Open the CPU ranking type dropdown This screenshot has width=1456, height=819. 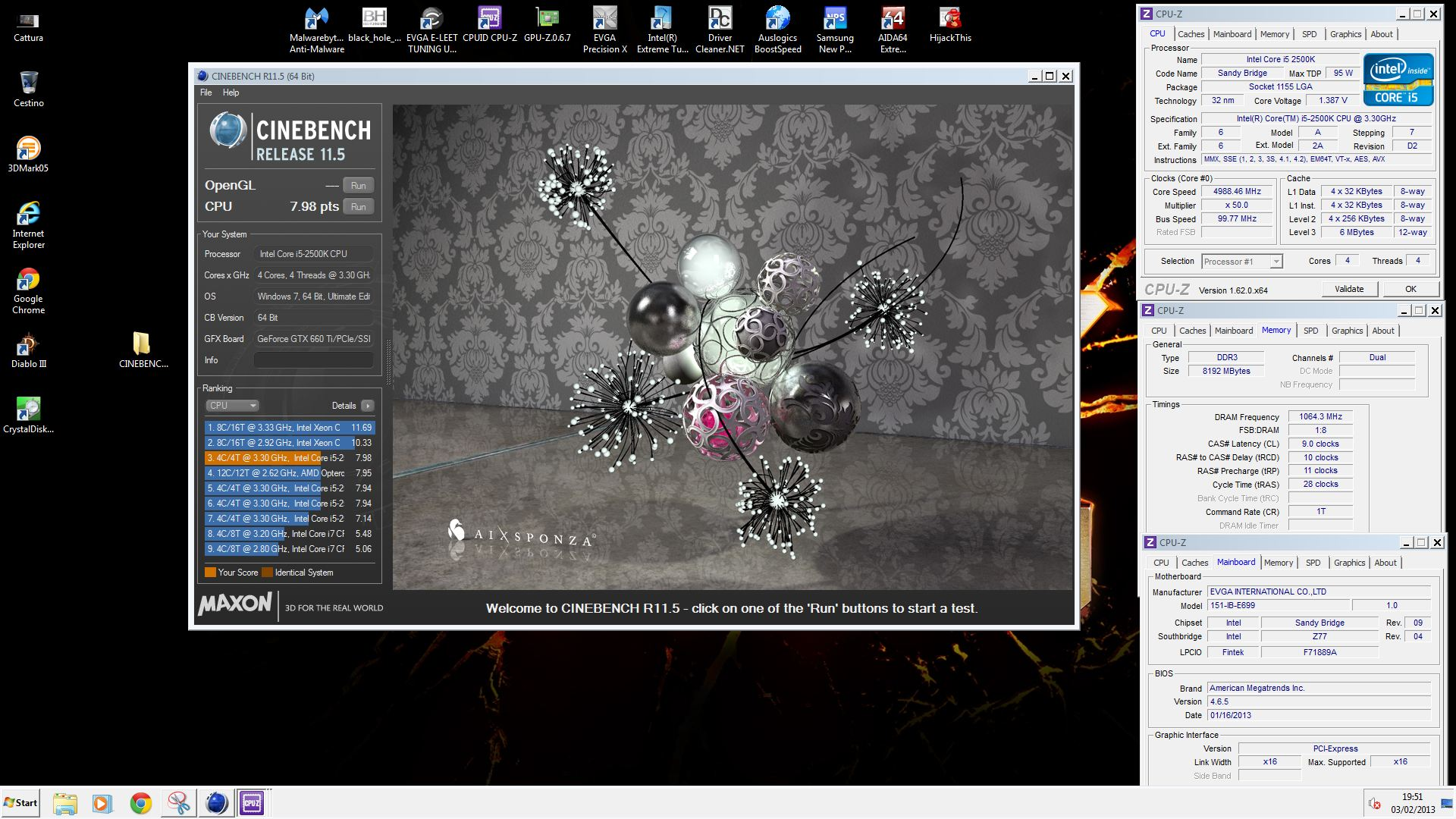click(x=233, y=406)
